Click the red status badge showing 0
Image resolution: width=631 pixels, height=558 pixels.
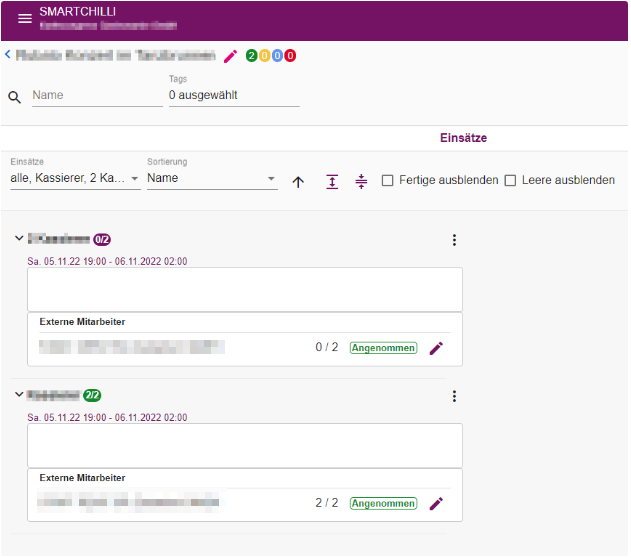pos(290,56)
